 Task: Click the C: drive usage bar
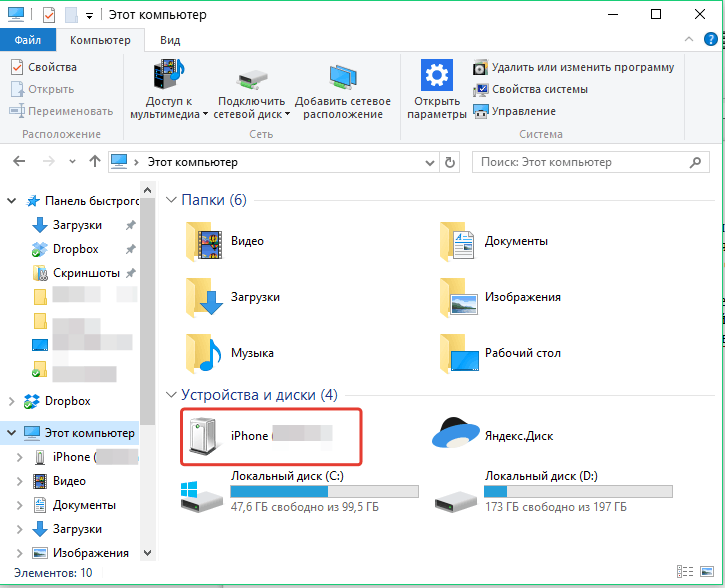(x=325, y=491)
